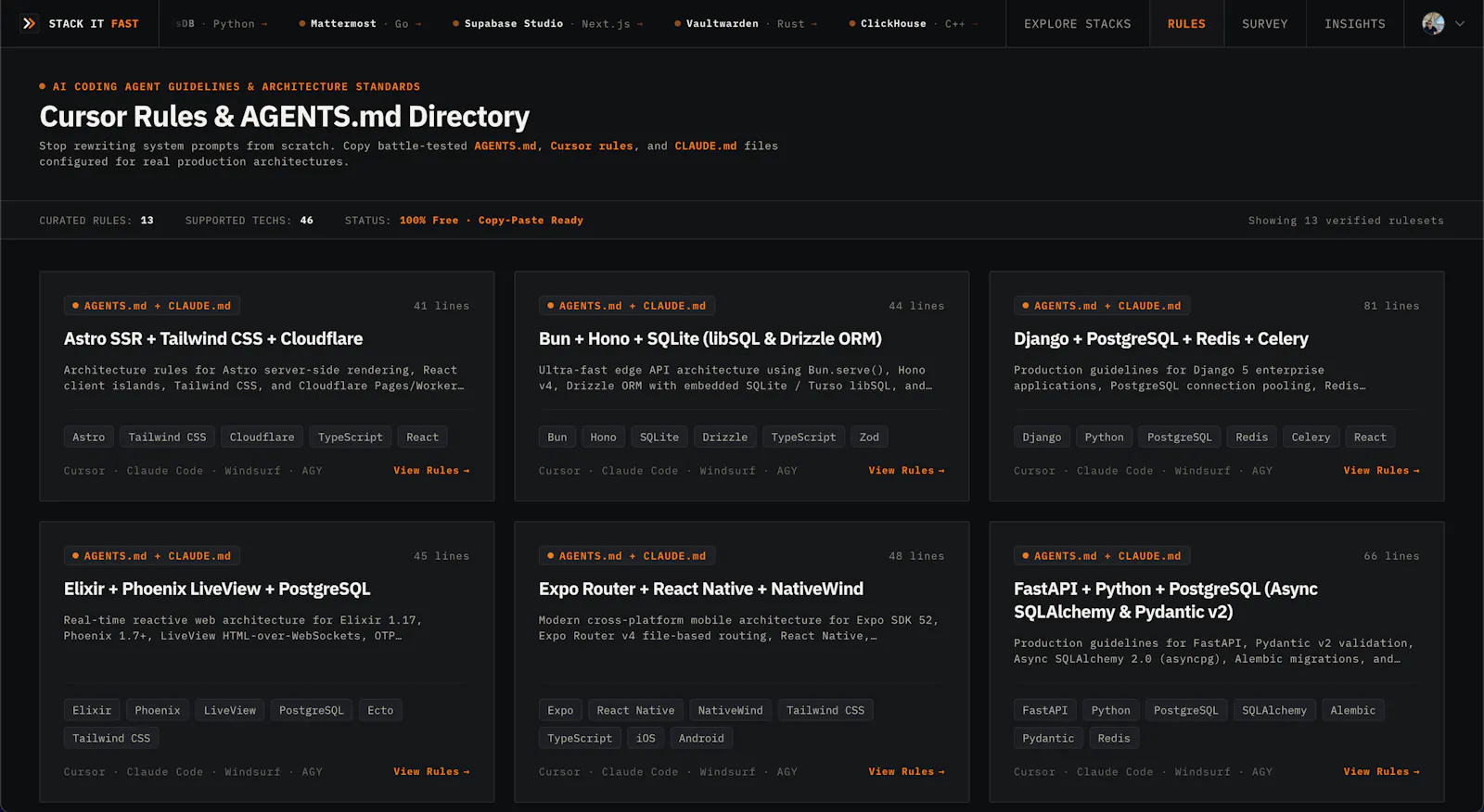Screen dimensions: 1484x812
Task: Open the Explore Stacks tab
Action: point(1077,24)
